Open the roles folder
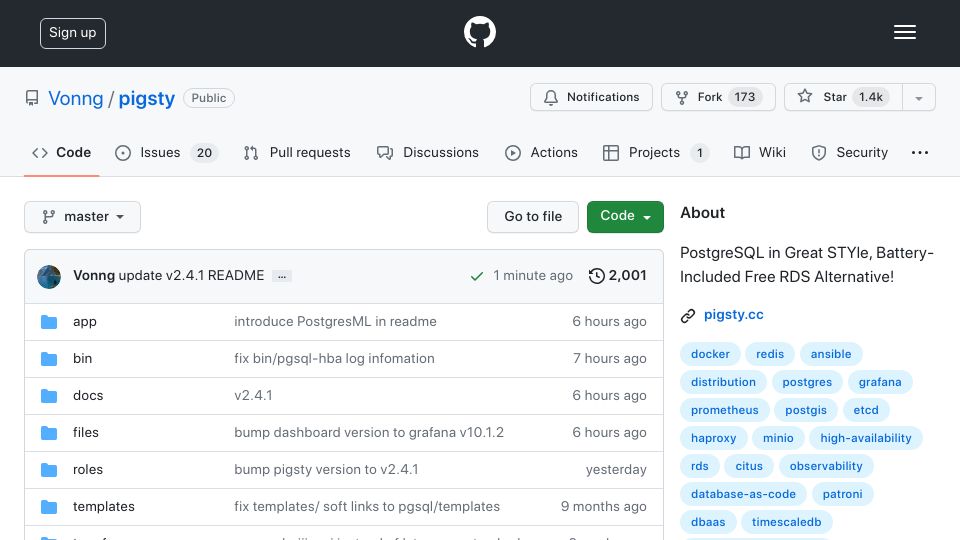 click(88, 470)
